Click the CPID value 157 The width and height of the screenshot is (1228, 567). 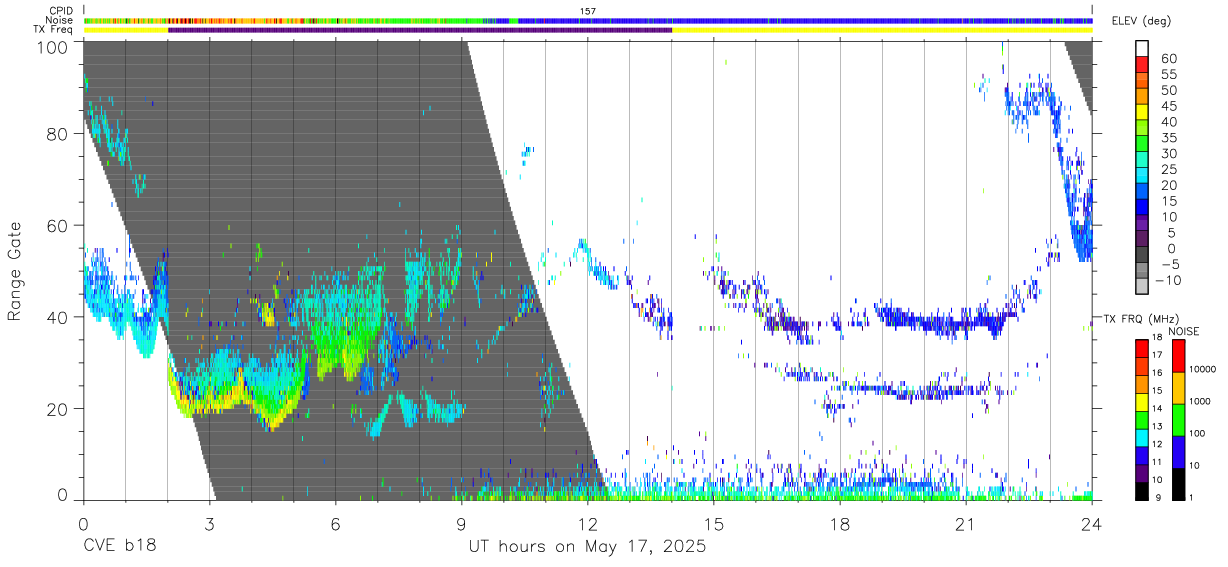588,11
